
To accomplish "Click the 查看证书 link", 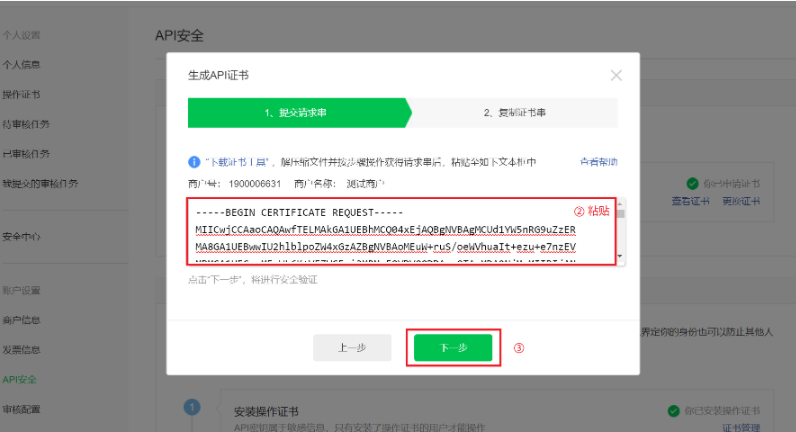I will click(691, 201).
